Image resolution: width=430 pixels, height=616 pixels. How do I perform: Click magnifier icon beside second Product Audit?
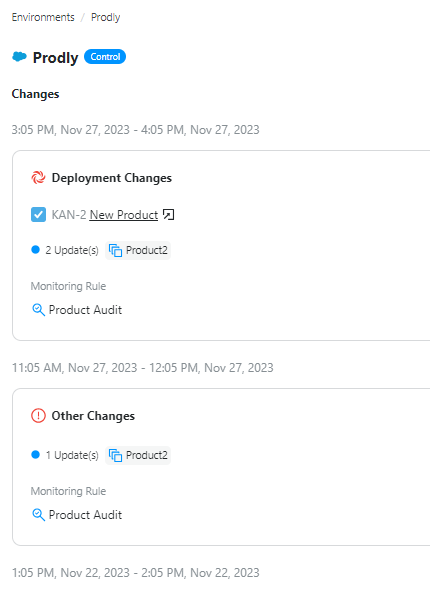(38, 515)
